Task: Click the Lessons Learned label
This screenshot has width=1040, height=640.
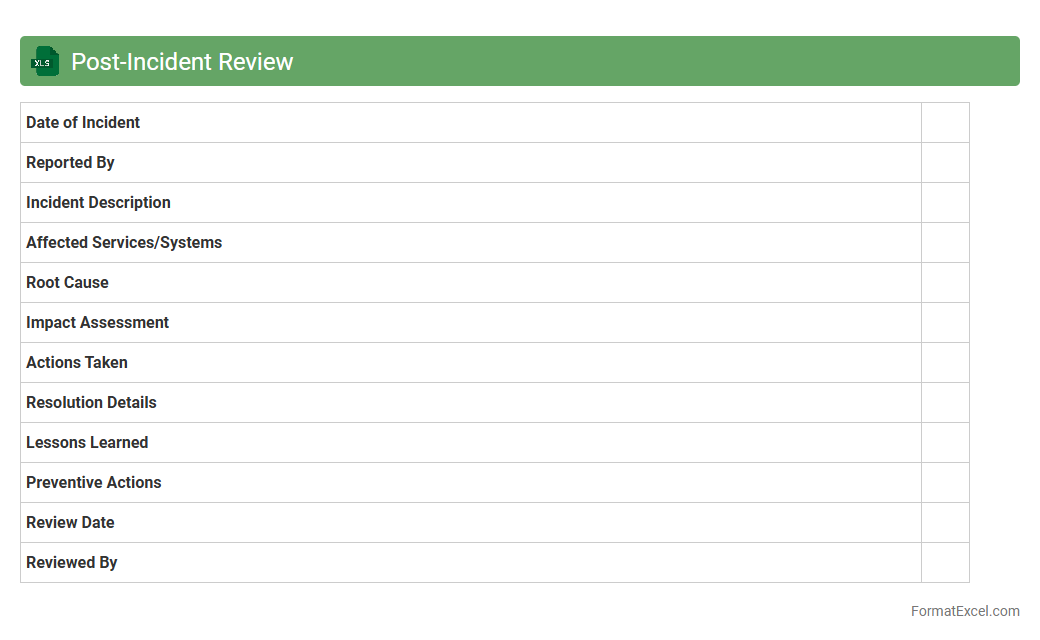Action: pos(87,443)
